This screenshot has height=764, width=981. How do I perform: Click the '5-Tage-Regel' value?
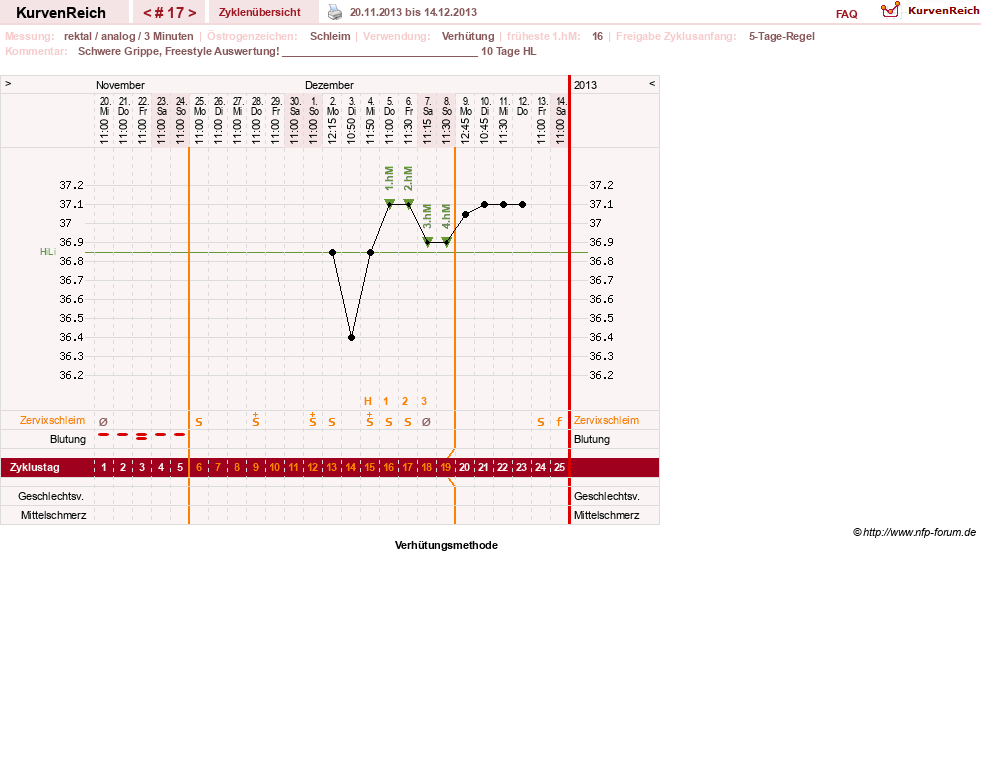pos(781,36)
